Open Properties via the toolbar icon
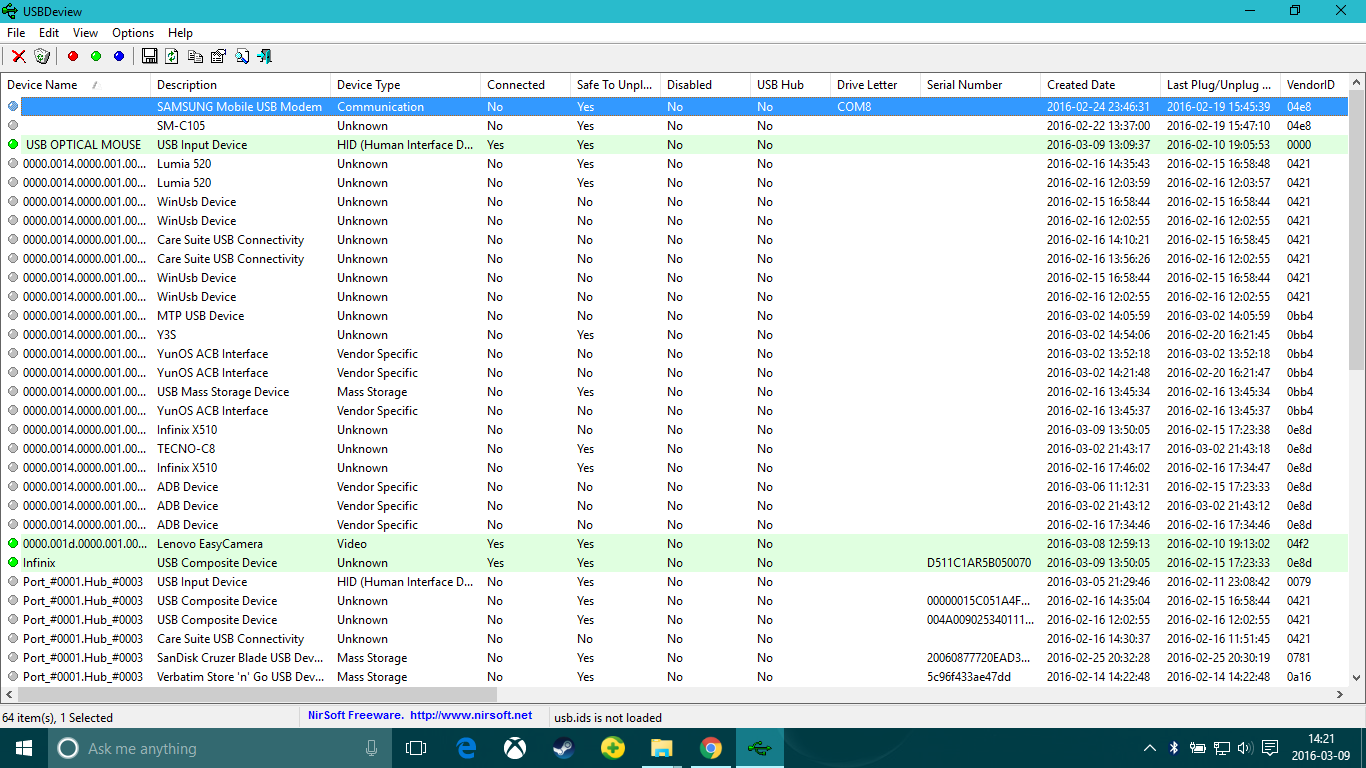The width and height of the screenshot is (1366, 768). (218, 56)
